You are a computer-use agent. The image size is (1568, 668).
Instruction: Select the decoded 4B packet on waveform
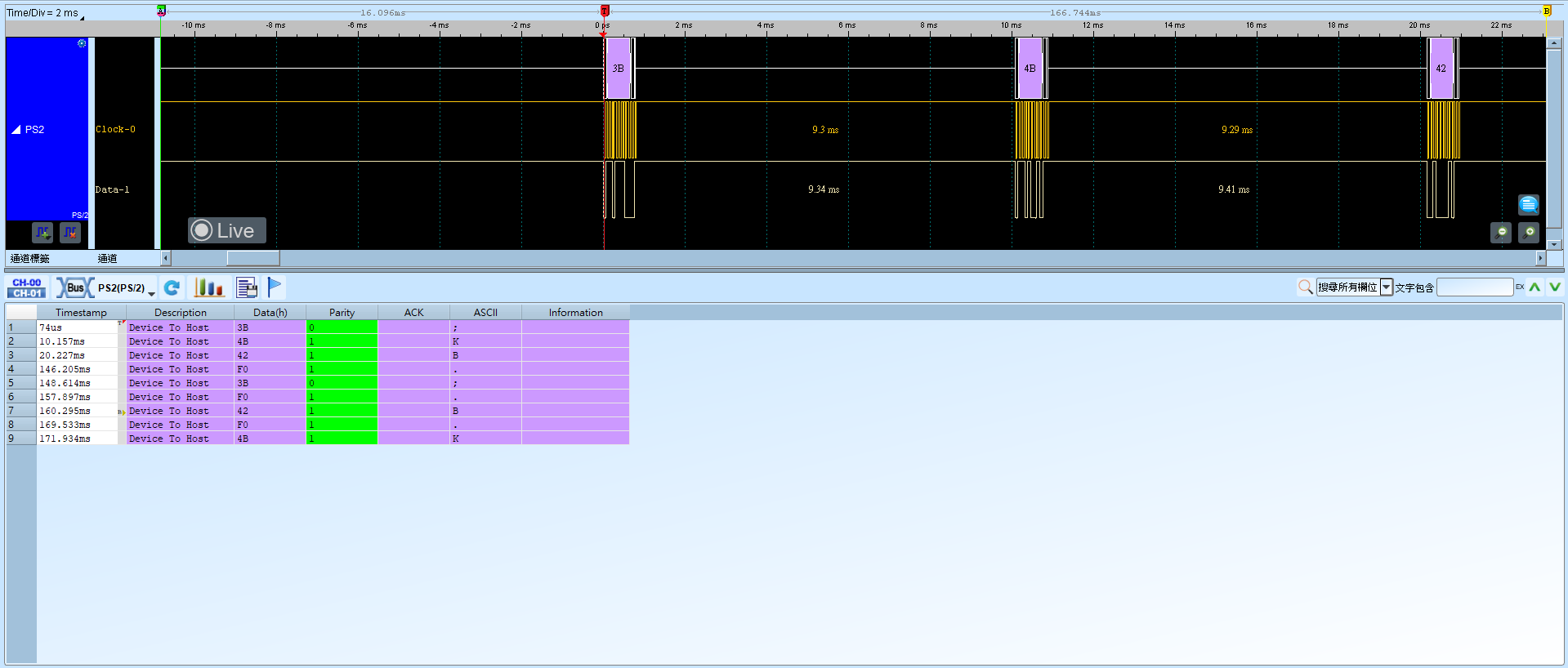pyautogui.click(x=1030, y=69)
